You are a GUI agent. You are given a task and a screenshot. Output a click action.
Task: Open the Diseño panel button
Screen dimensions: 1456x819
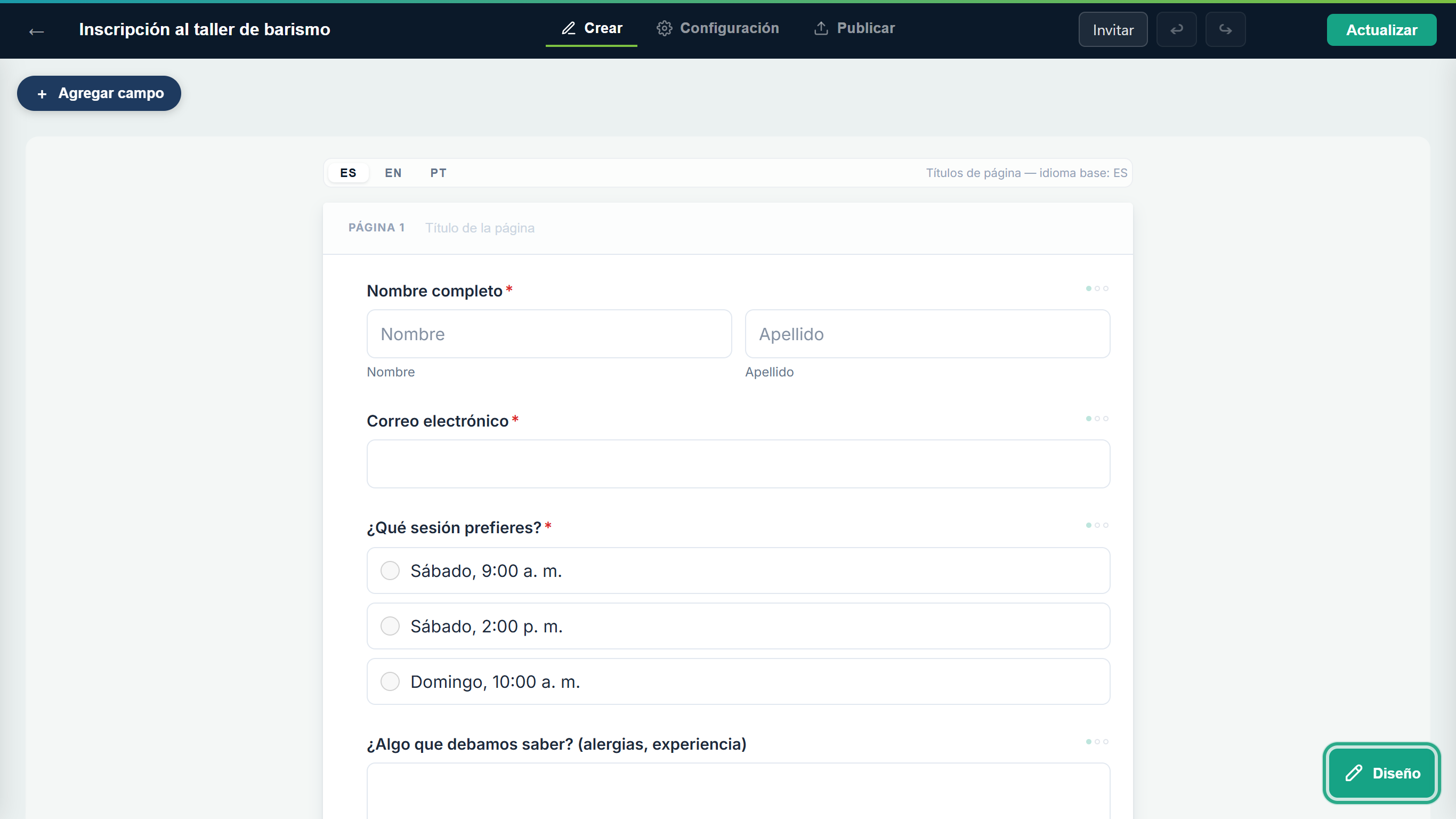pyautogui.click(x=1381, y=773)
